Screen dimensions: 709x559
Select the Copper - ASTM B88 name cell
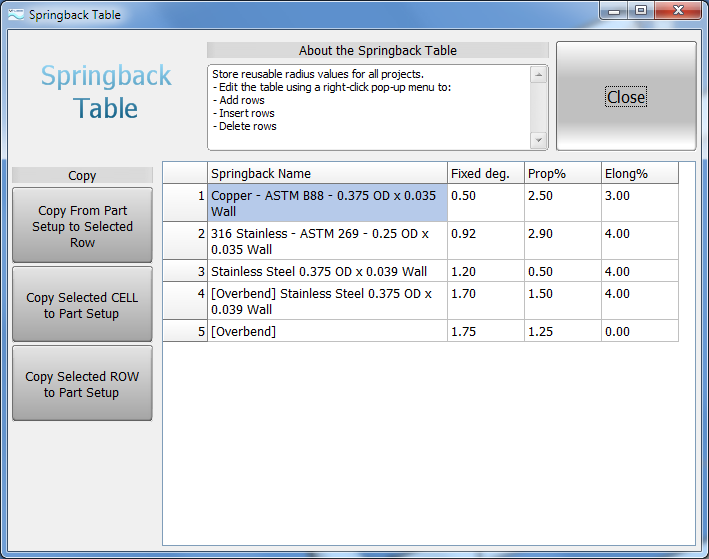327,203
